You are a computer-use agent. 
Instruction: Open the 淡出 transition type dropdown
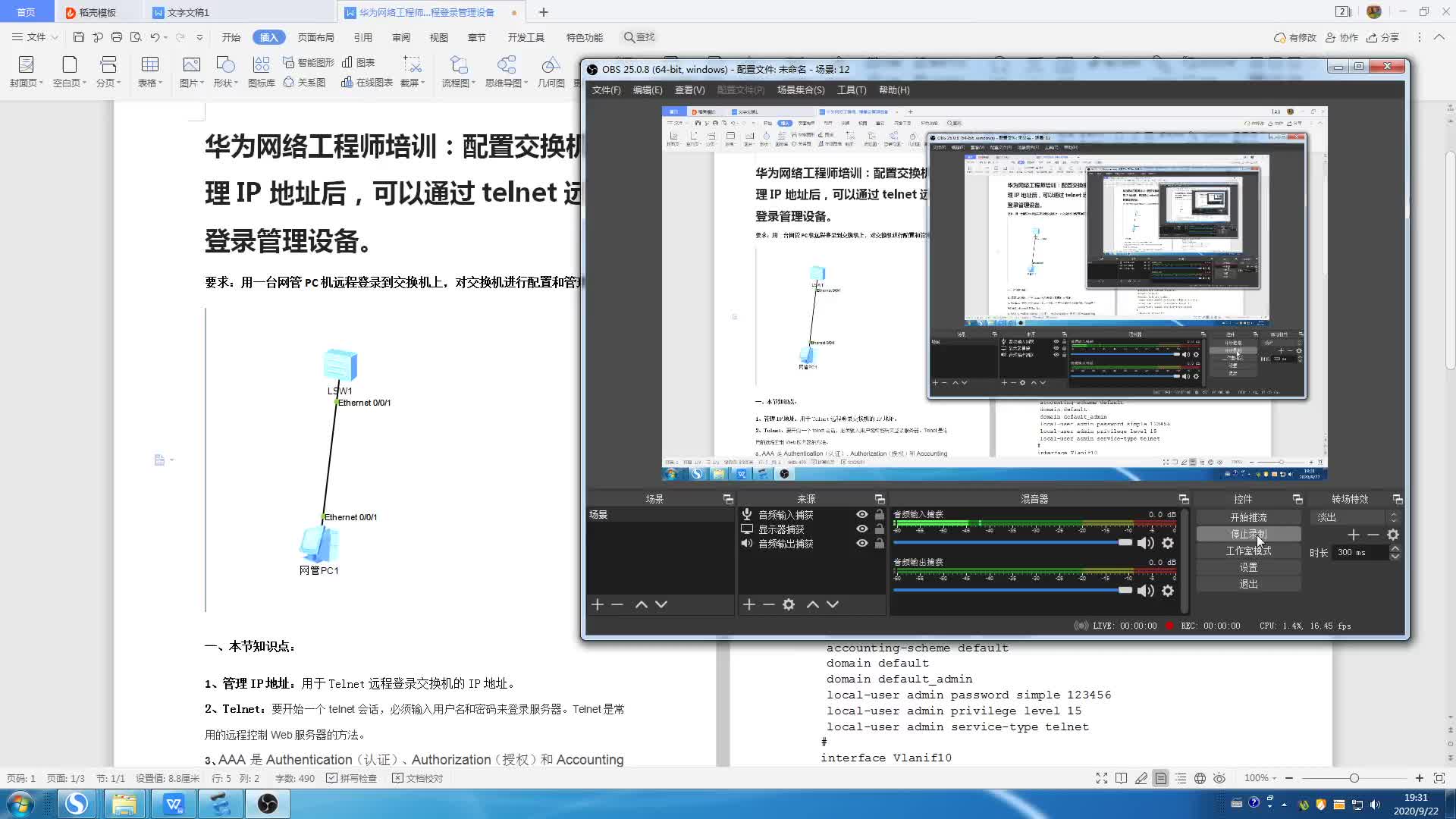pos(1354,517)
